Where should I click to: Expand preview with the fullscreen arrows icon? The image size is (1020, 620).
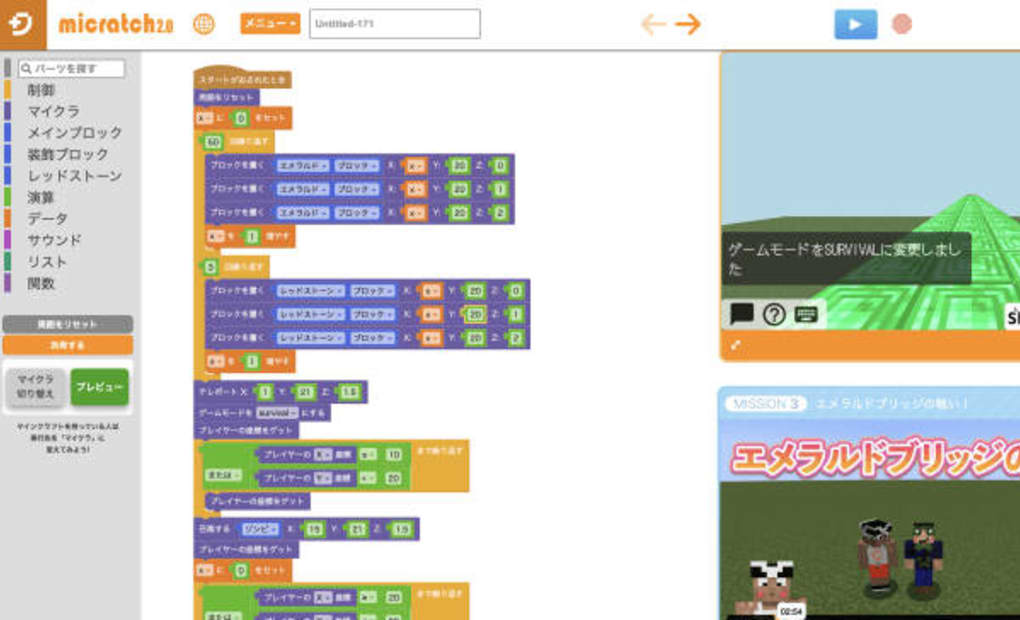pos(736,345)
